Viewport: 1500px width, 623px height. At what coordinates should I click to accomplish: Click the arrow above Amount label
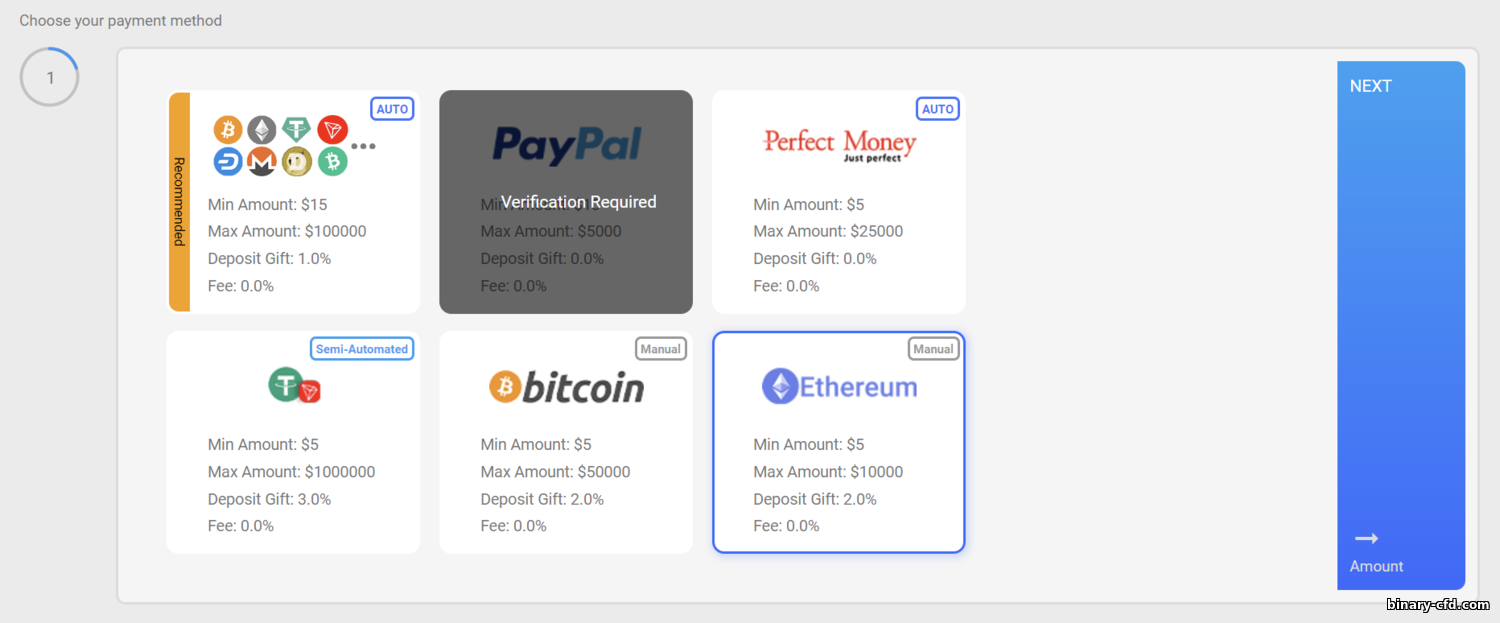(x=1366, y=539)
